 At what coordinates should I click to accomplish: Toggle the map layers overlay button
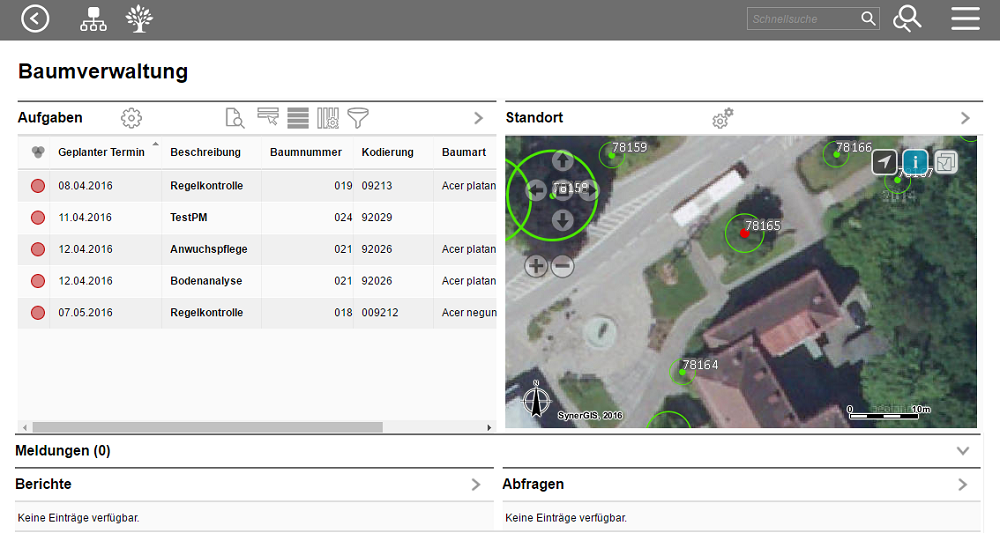click(946, 162)
